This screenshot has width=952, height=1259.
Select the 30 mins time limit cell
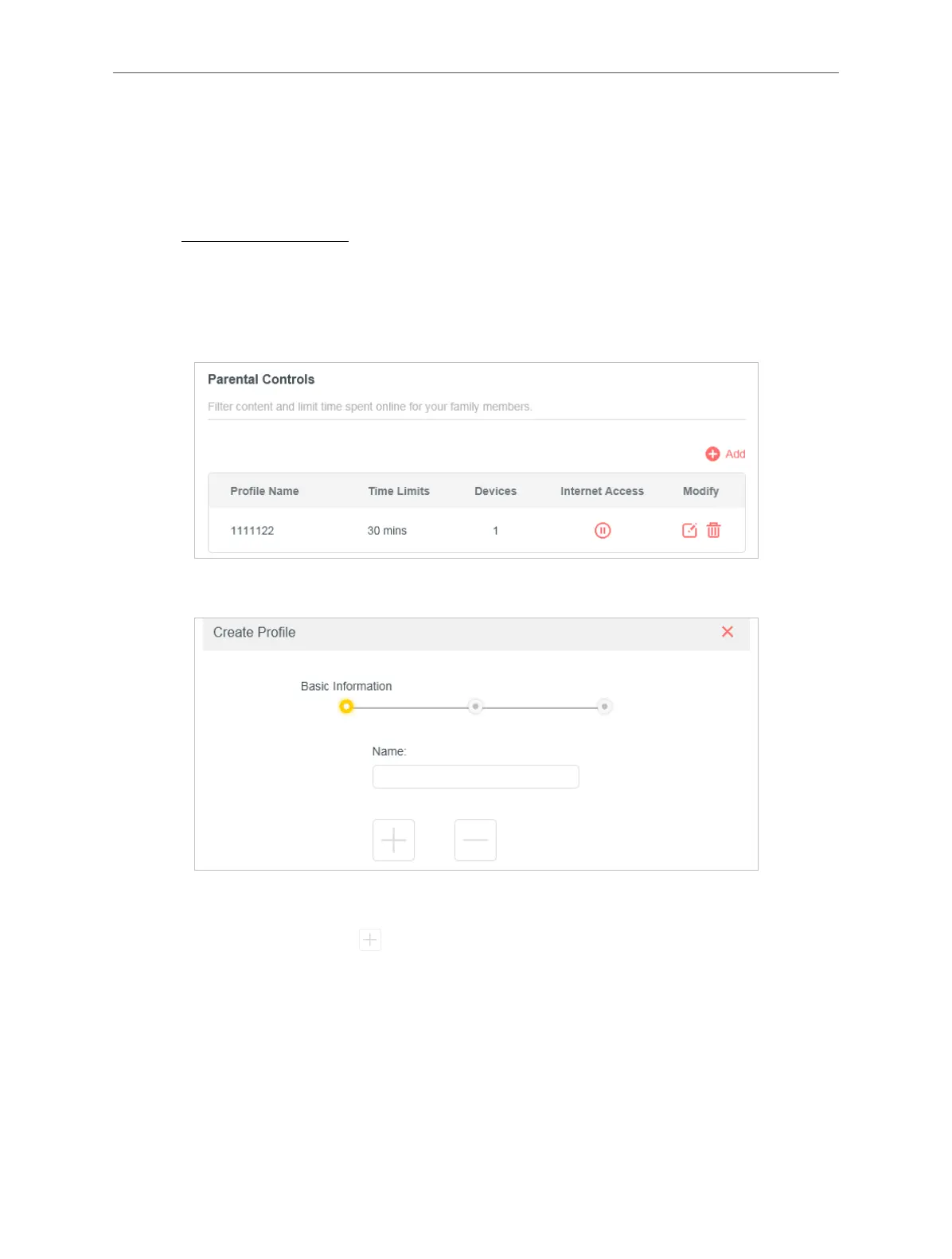coord(387,531)
